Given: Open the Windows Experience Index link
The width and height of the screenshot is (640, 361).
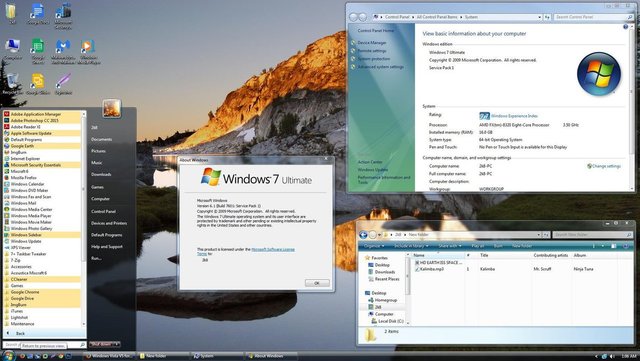Looking at the screenshot, I should pyautogui.click(x=514, y=116).
